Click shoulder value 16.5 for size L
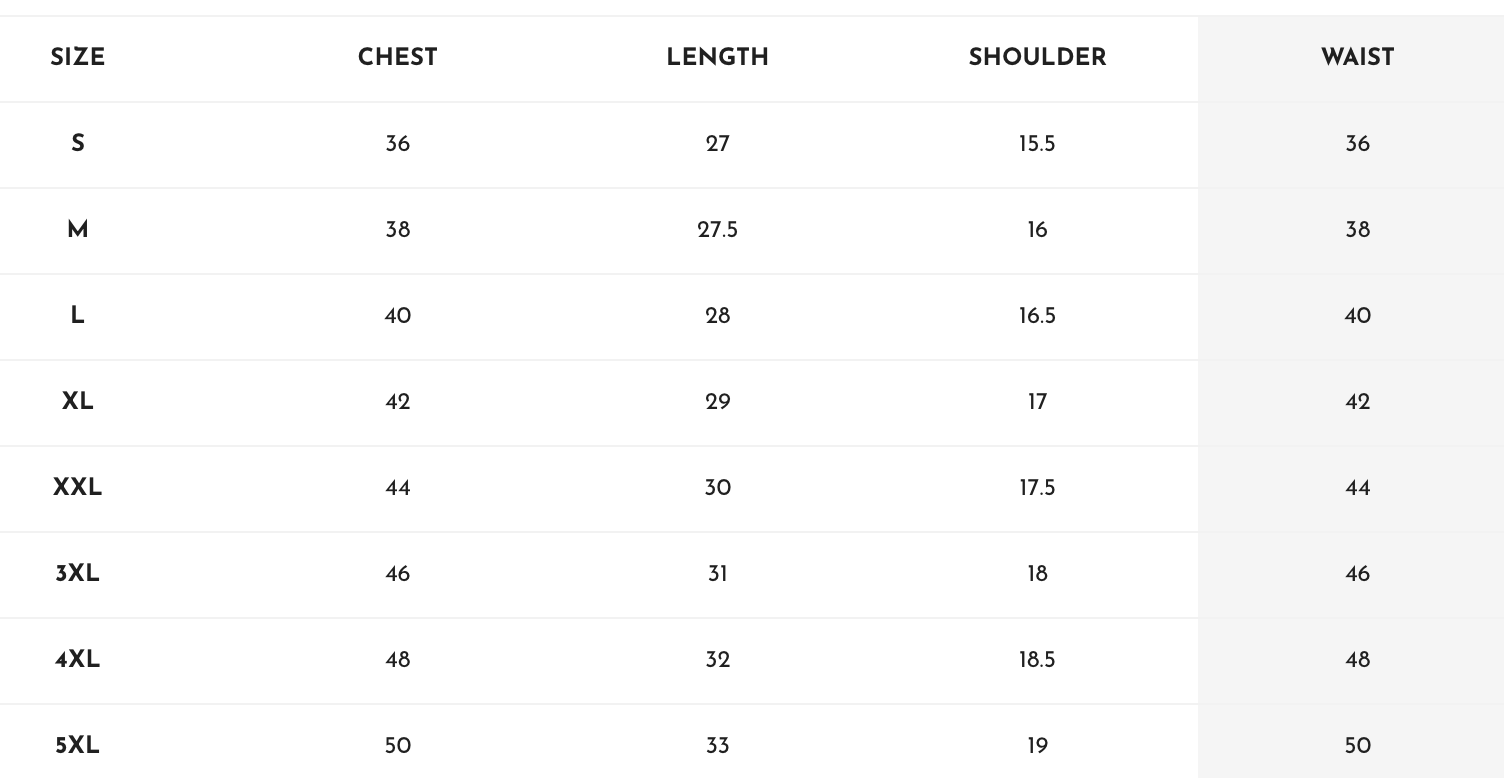1504x778 pixels. (x=1038, y=316)
